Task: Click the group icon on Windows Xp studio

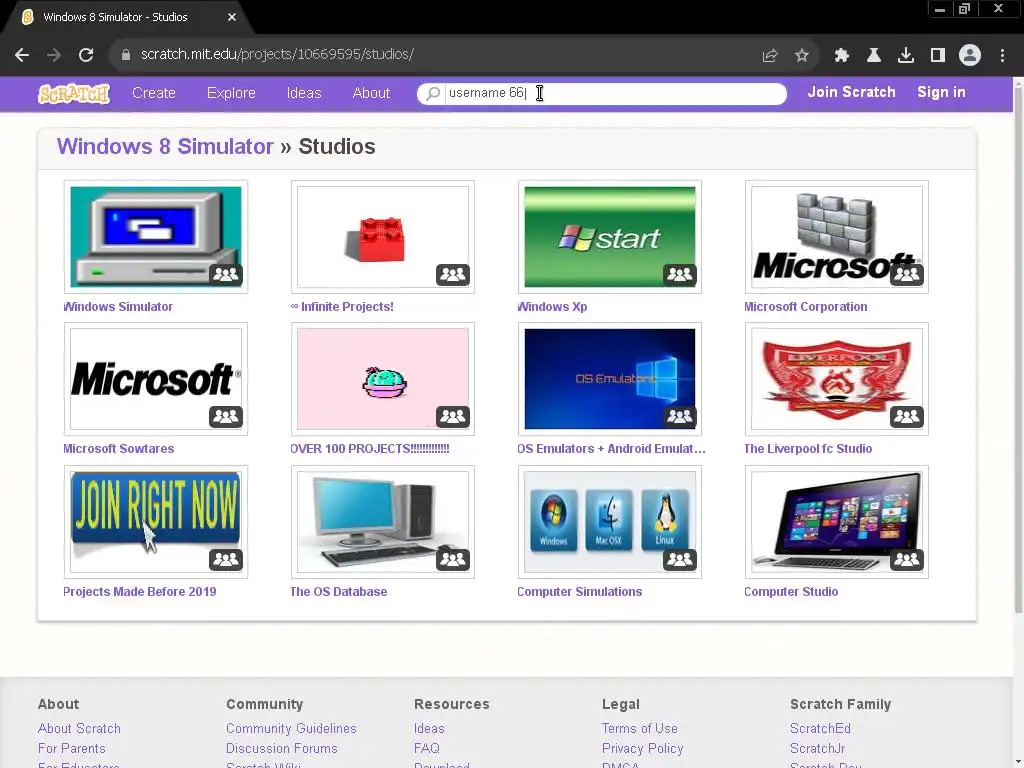Action: tap(680, 274)
